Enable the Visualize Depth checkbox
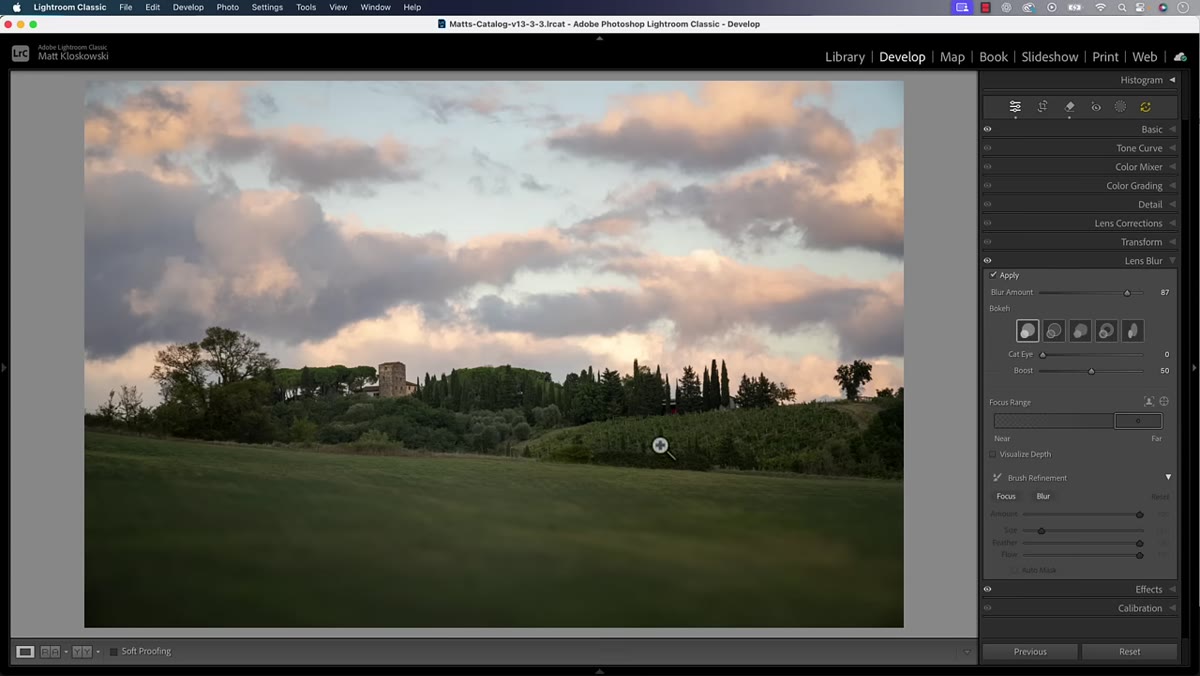 click(x=993, y=454)
